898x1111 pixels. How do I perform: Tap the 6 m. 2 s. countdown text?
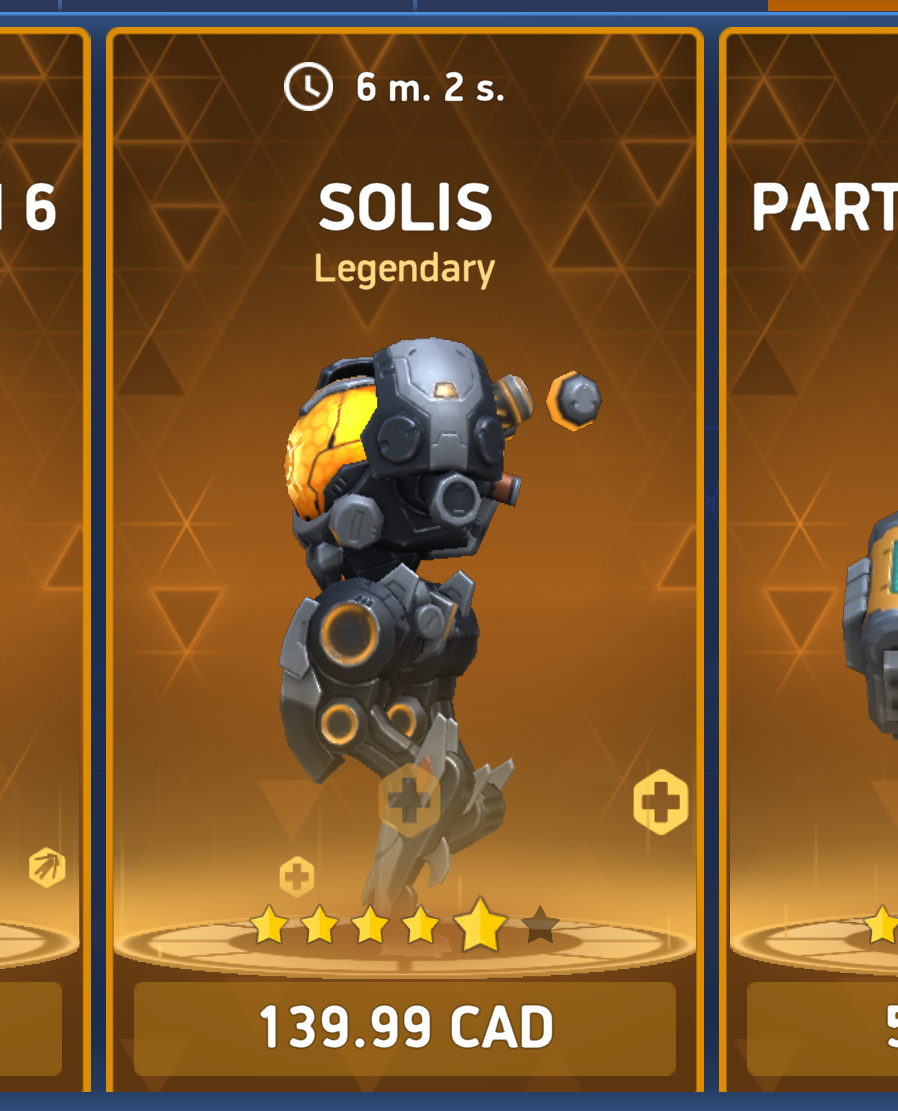pos(430,88)
